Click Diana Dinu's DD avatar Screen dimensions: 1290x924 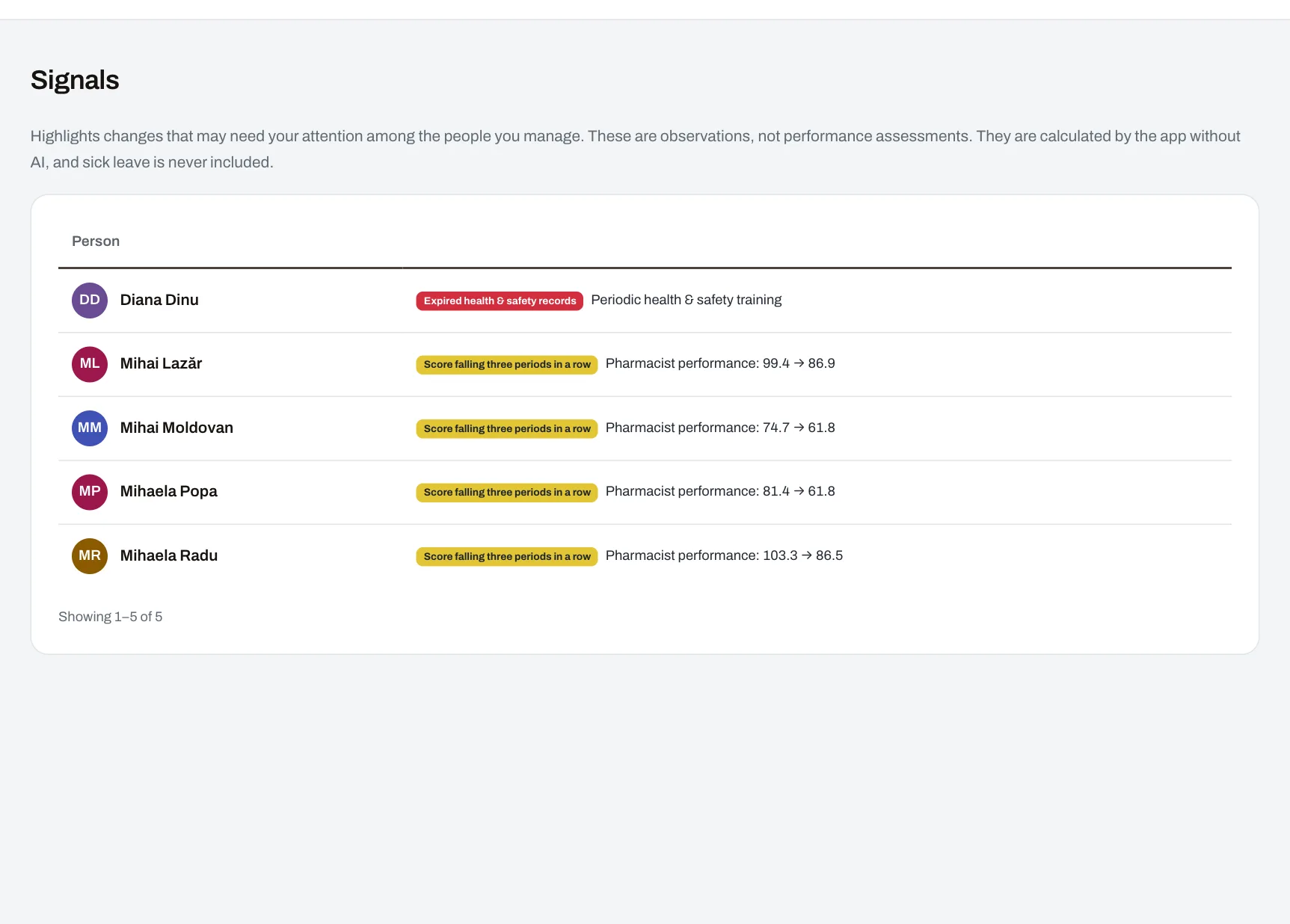90,301
